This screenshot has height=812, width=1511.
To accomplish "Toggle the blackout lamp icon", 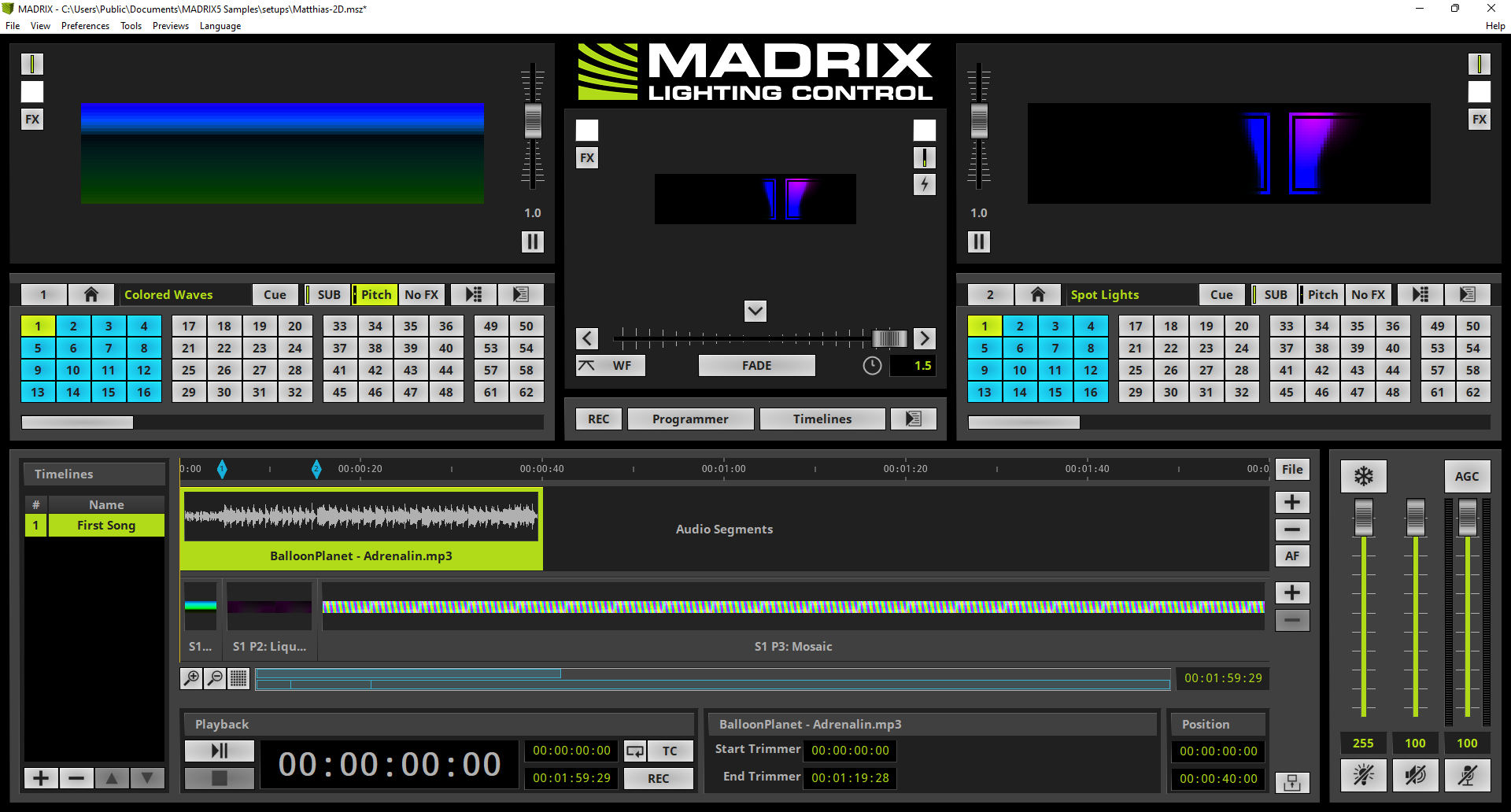I will 1364,776.
